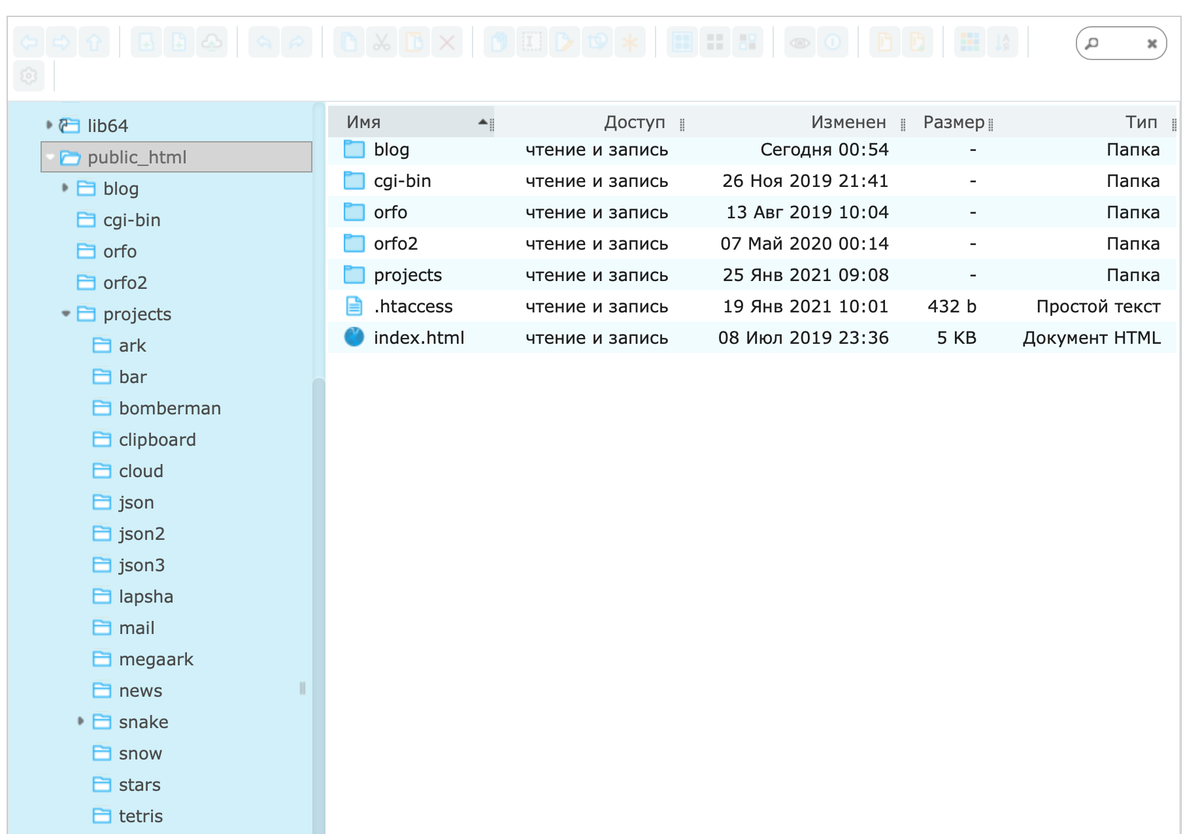Viewport: 1200px width, 834px height.
Task: Expand the blog tree node arrow
Action: tap(65, 188)
